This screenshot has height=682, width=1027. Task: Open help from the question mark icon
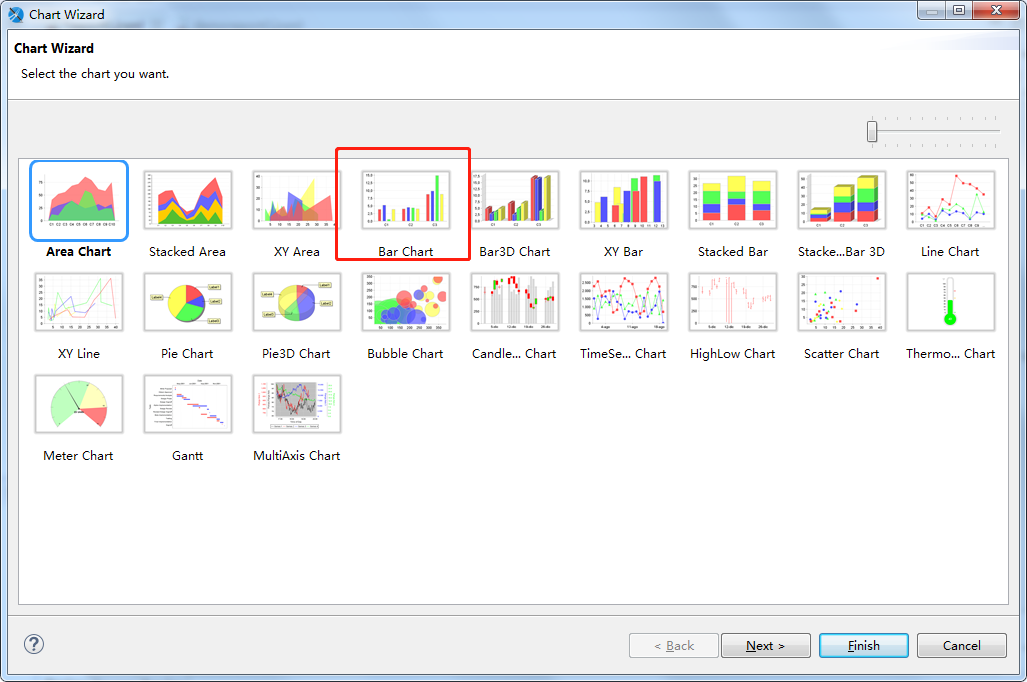[x=33, y=644]
